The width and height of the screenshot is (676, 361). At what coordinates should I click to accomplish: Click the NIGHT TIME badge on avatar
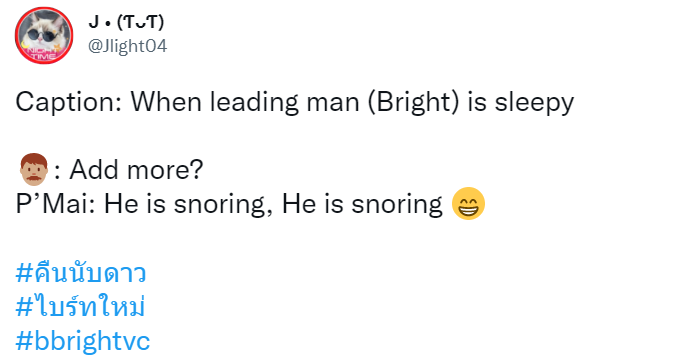point(42,53)
